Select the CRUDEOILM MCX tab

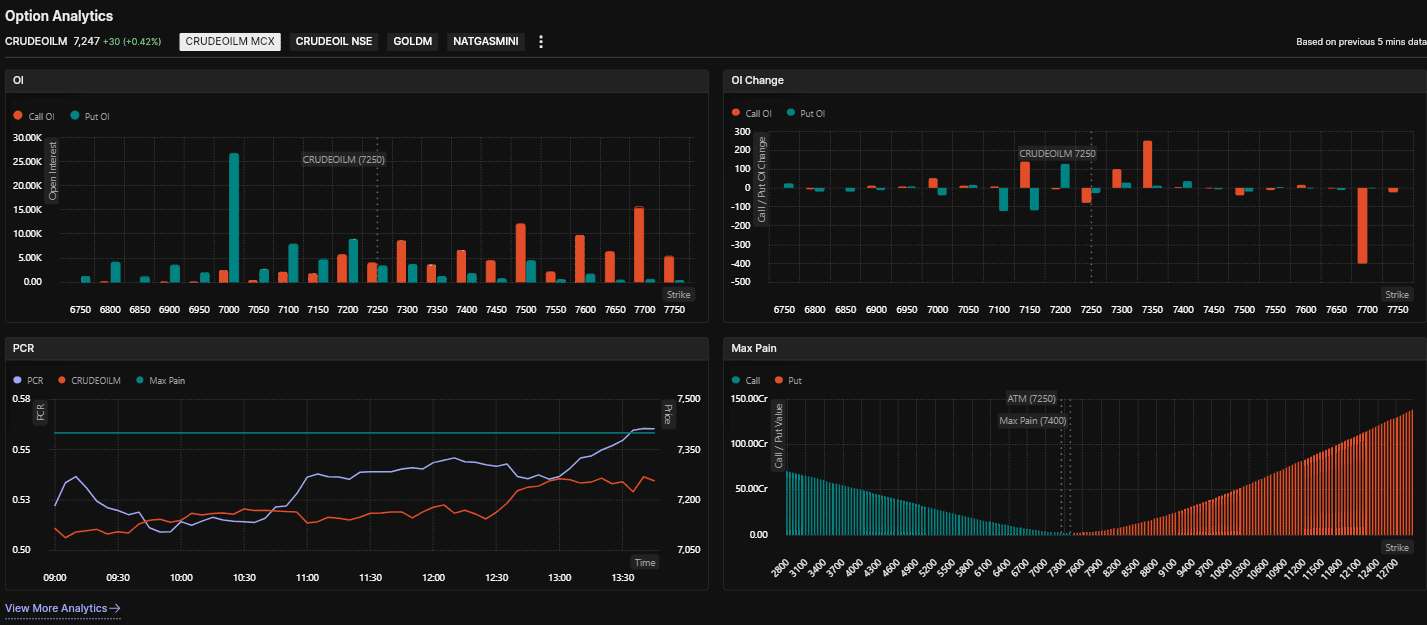230,42
